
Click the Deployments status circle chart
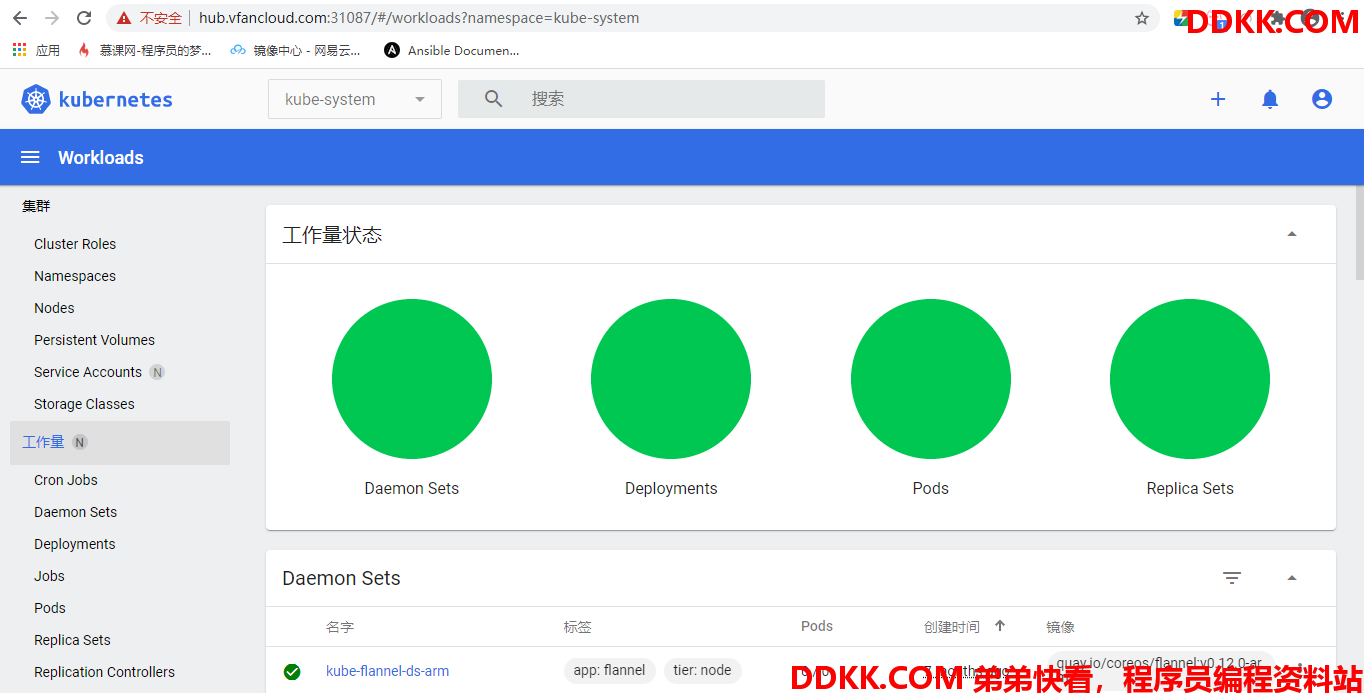click(671, 380)
